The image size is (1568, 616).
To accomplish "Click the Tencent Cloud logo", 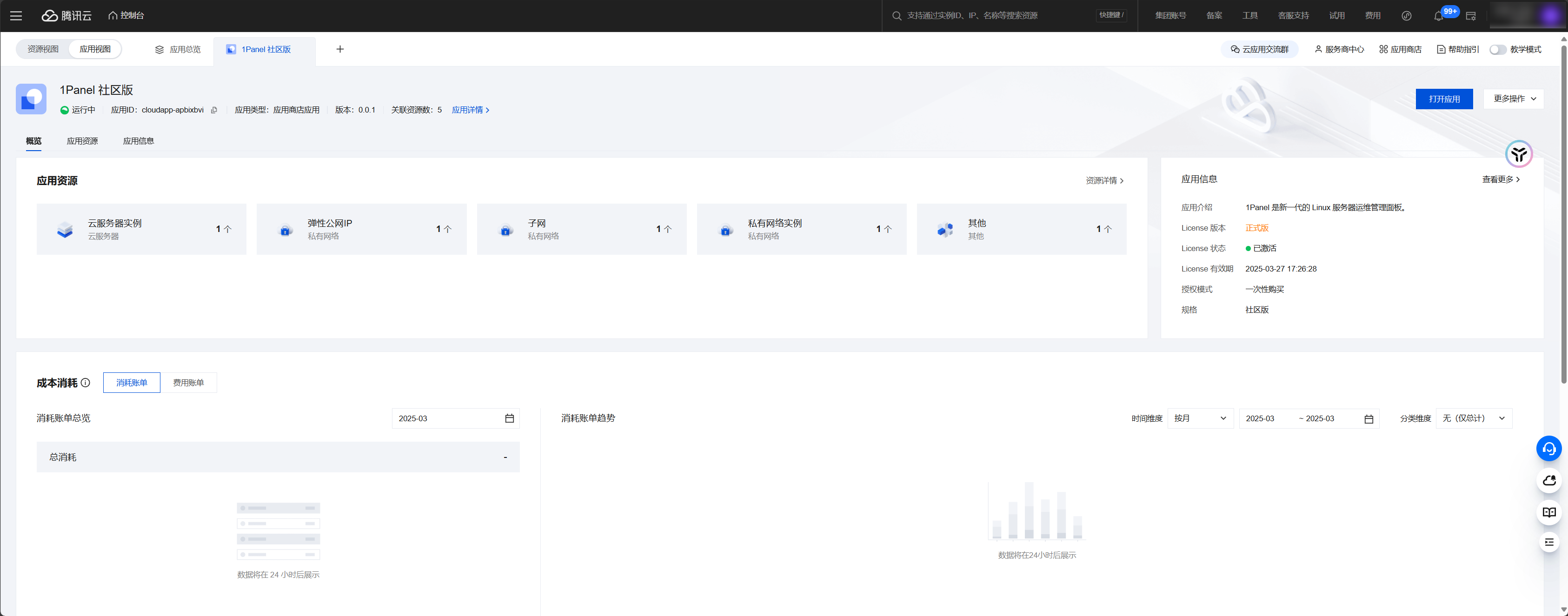I will coord(66,16).
